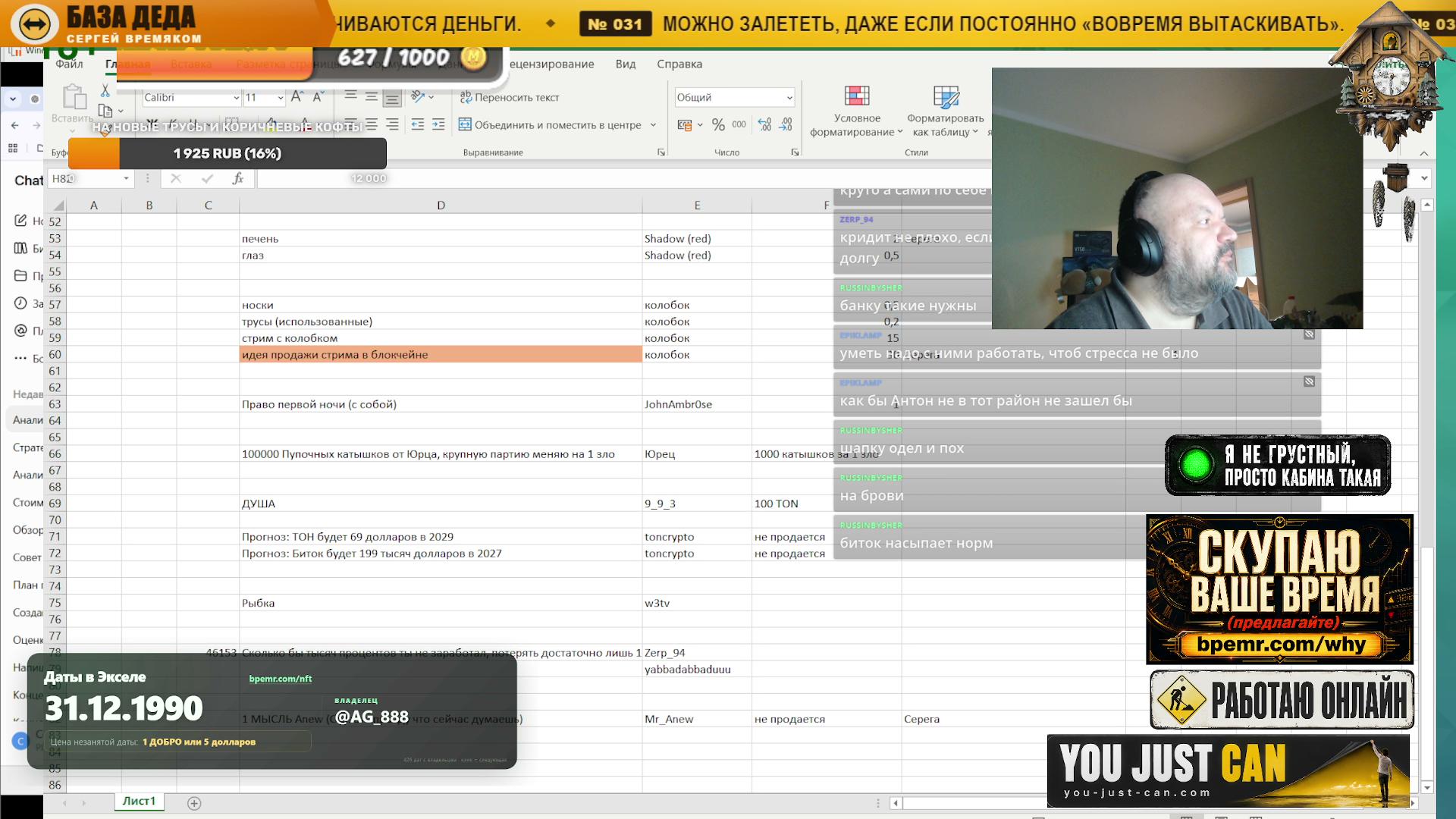Open the Справка ribbon tab

coord(679,64)
